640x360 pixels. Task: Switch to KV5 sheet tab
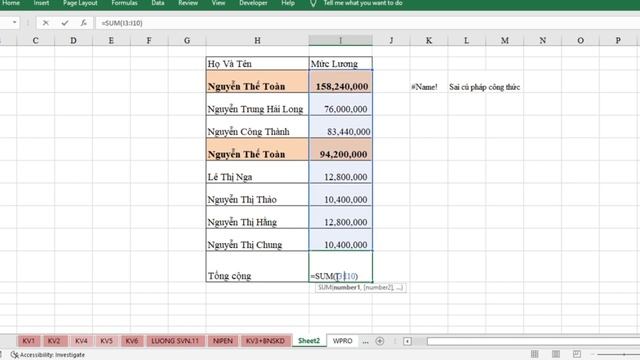pos(106,341)
